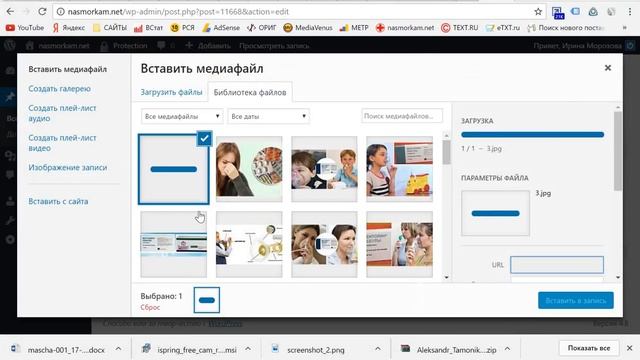Expand options for screenshot_2.png download
The image size is (640, 360).
point(378,349)
